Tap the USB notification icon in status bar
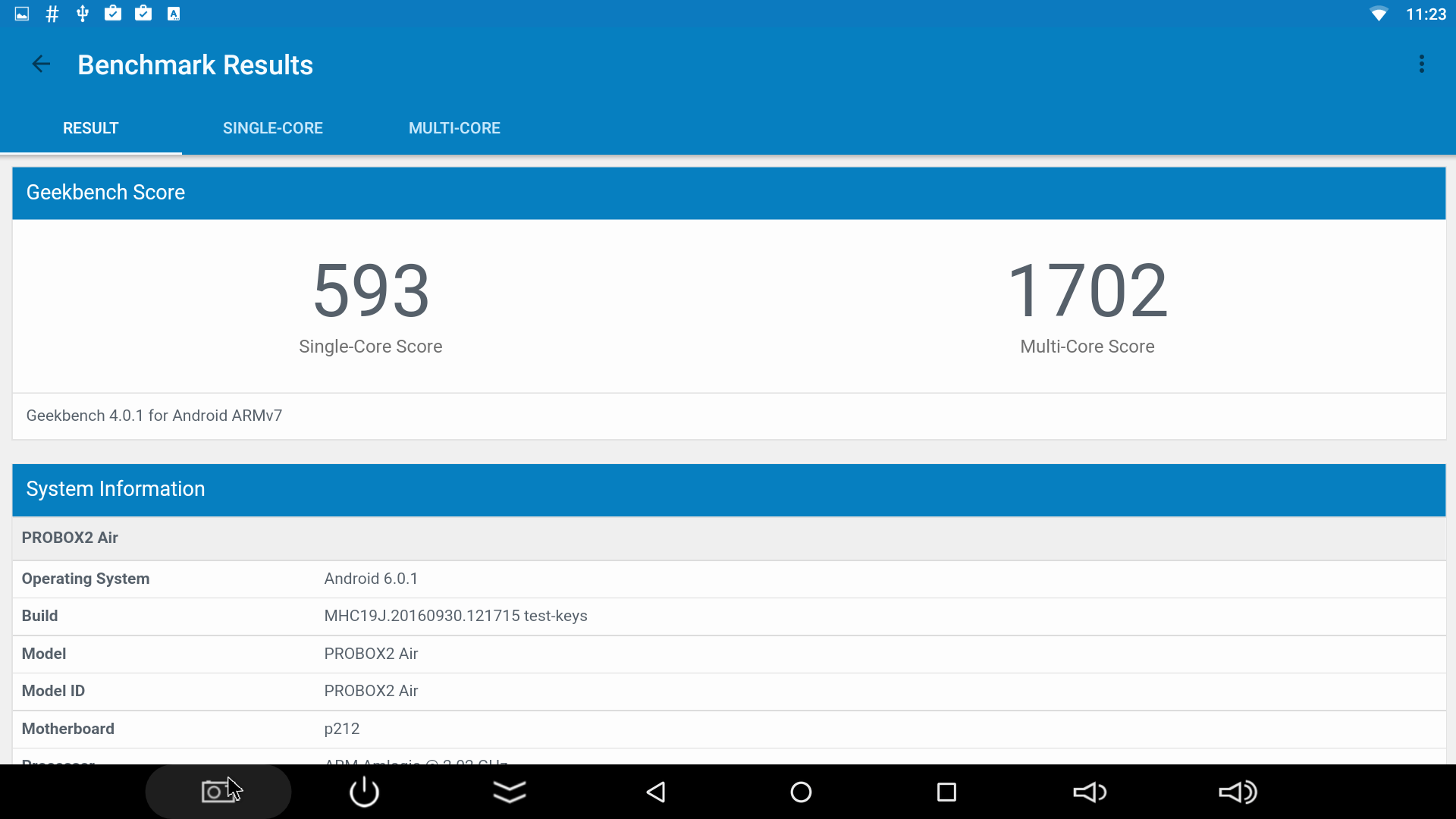This screenshot has width=1456, height=819. tap(83, 14)
